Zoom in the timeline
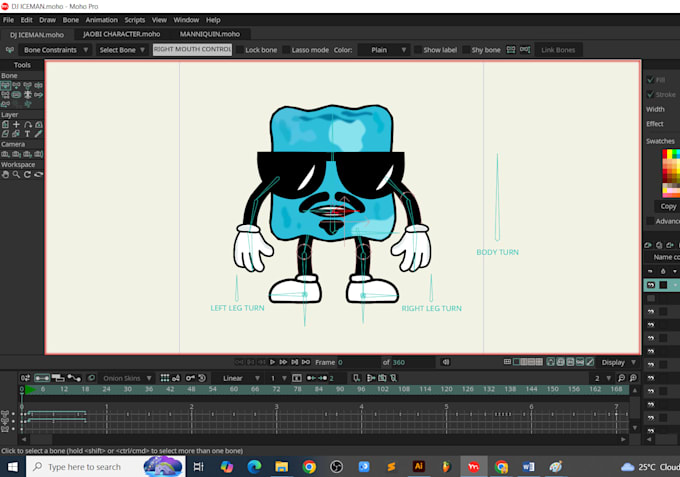Screen dimensions: 680x477 point(633,378)
